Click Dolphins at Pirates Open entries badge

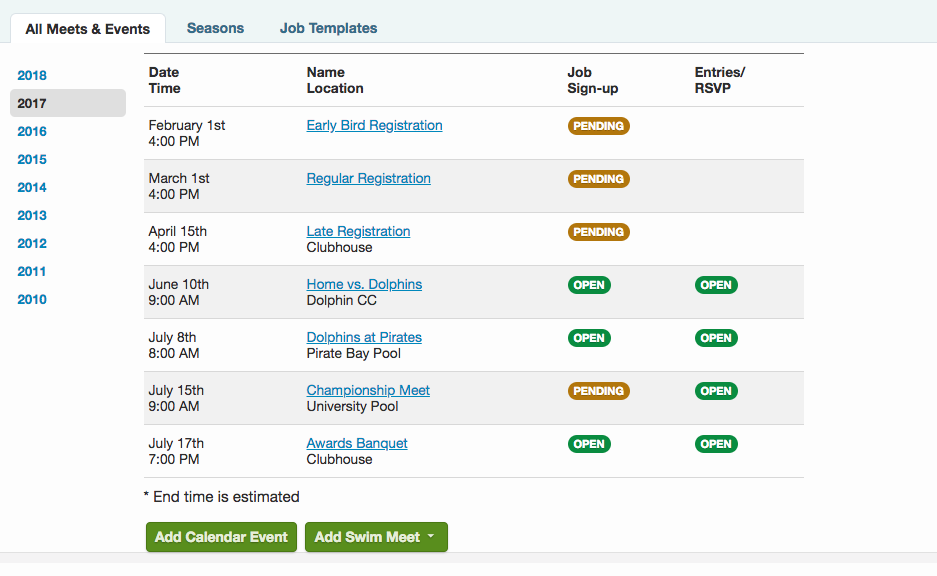[716, 338]
